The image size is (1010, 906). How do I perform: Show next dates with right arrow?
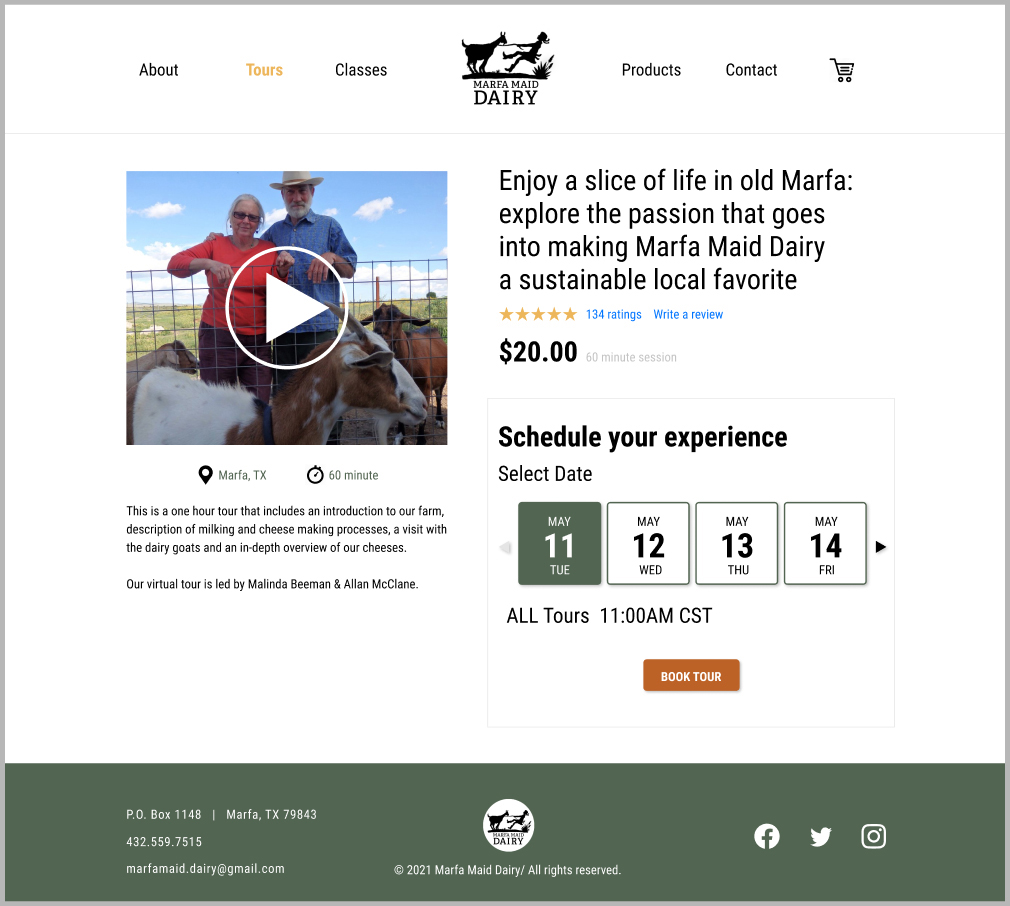[881, 547]
